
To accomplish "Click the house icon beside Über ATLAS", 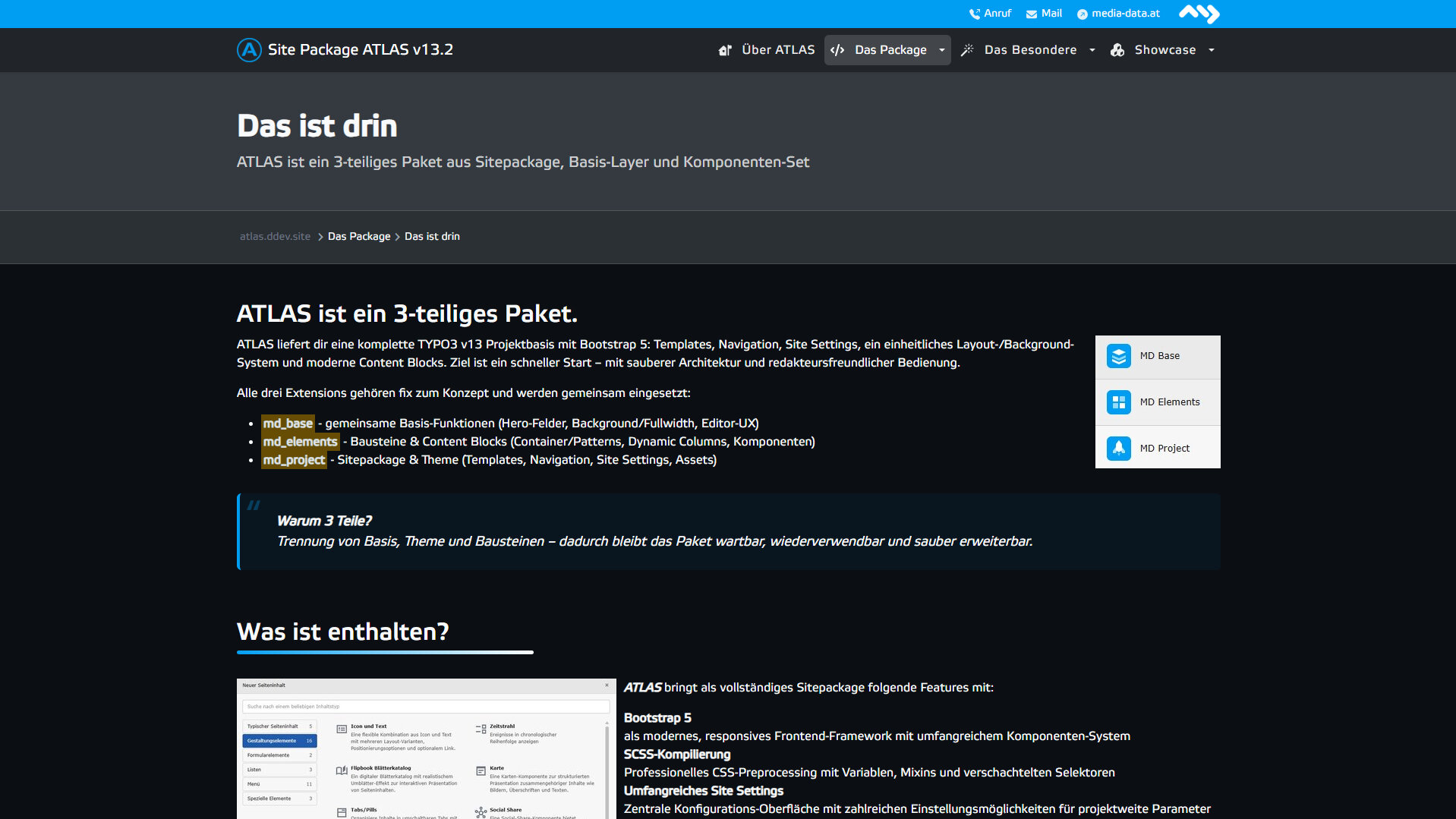I will click(x=725, y=50).
